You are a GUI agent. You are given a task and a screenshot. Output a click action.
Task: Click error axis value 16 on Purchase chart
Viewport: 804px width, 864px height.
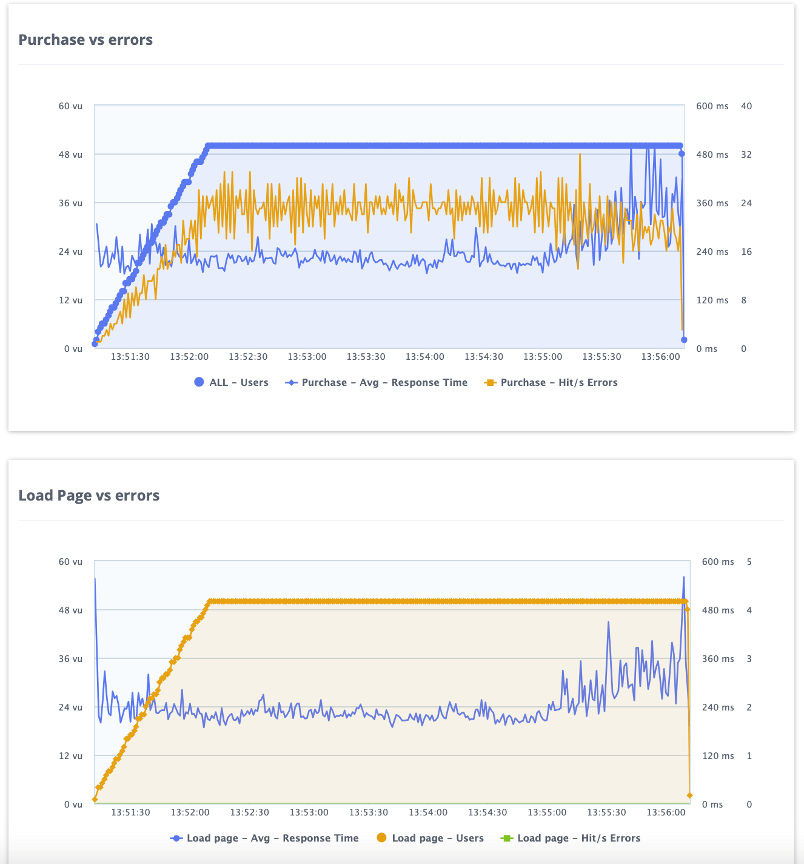pyautogui.click(x=746, y=251)
